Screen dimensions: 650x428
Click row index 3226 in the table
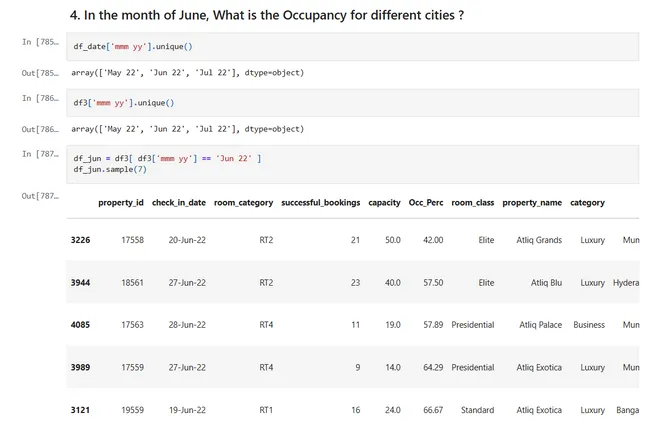coord(81,240)
